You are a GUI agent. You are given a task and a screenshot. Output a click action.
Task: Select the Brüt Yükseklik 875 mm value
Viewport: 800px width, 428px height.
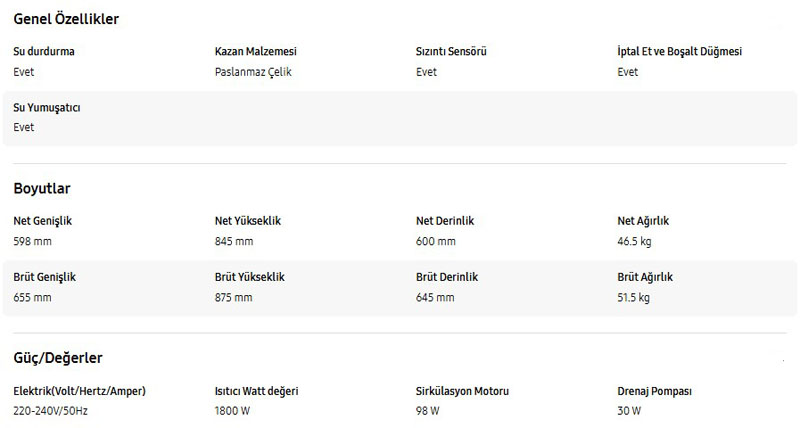coord(233,297)
